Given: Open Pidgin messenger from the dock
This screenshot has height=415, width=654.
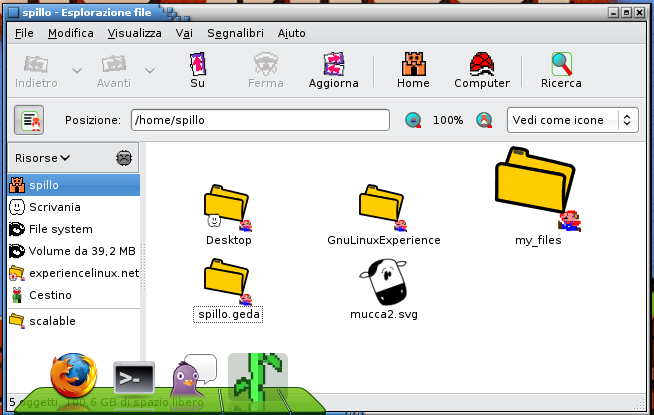Looking at the screenshot, I should point(194,375).
